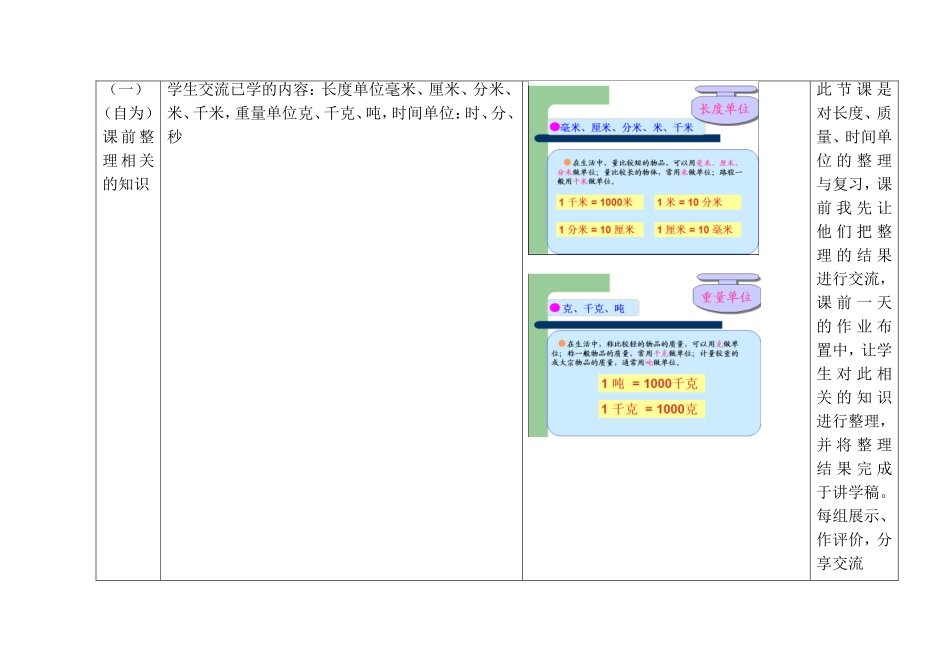Viewport: 950px width, 672px height.
Task: Click the purple 重量单位 title label
Action: (x=726, y=297)
